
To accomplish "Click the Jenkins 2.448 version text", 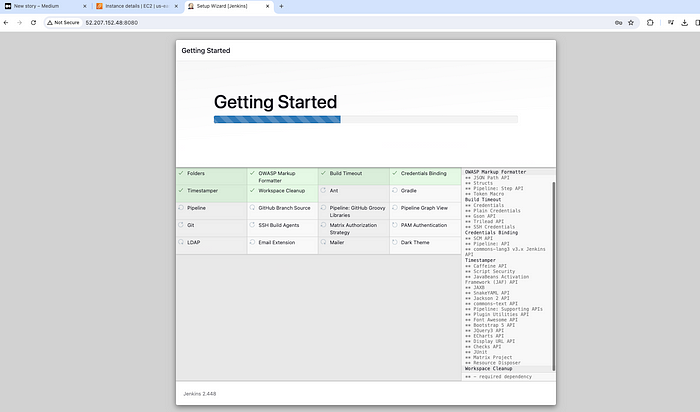I will click(x=200, y=394).
